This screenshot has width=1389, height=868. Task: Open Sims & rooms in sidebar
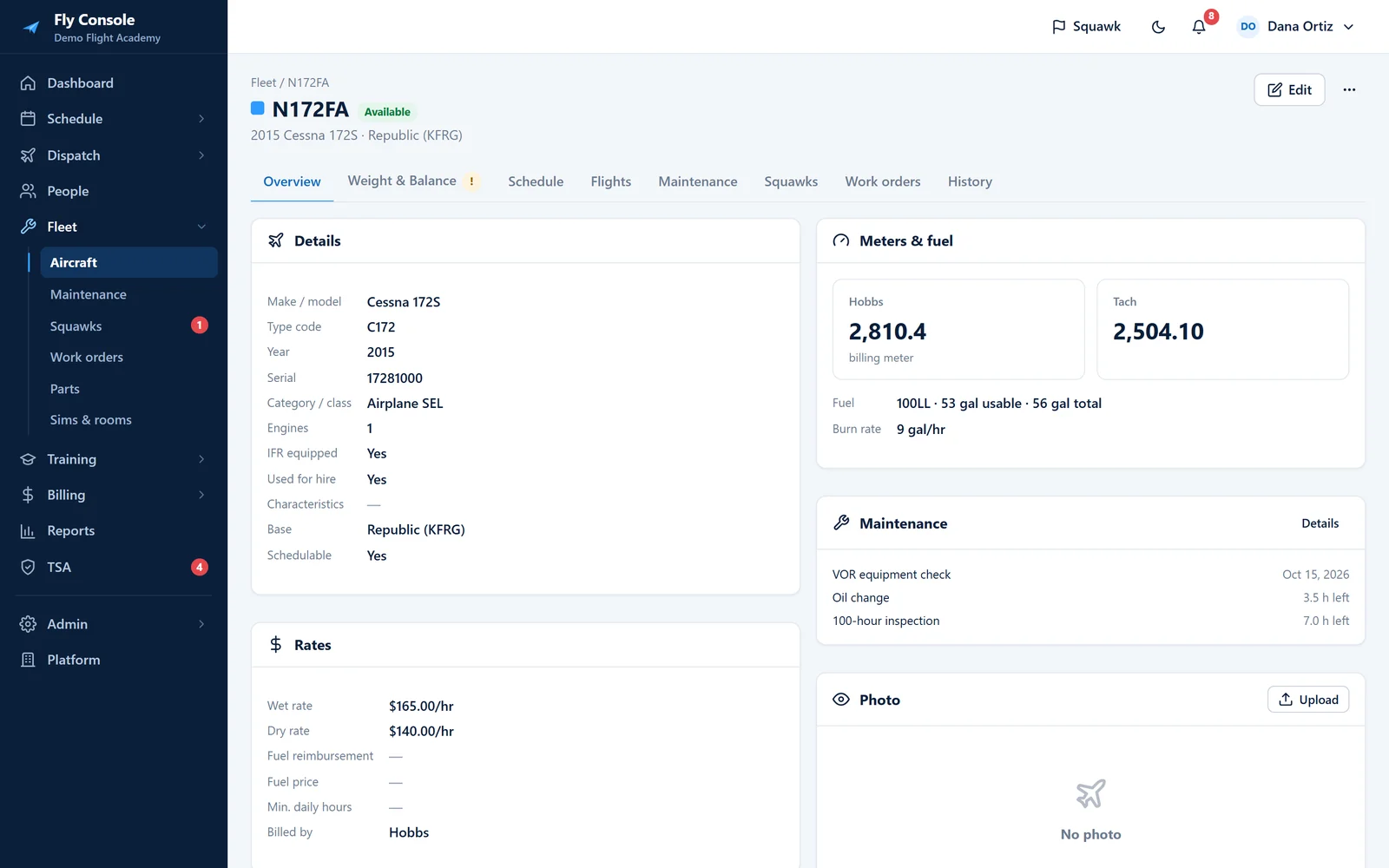click(128, 420)
